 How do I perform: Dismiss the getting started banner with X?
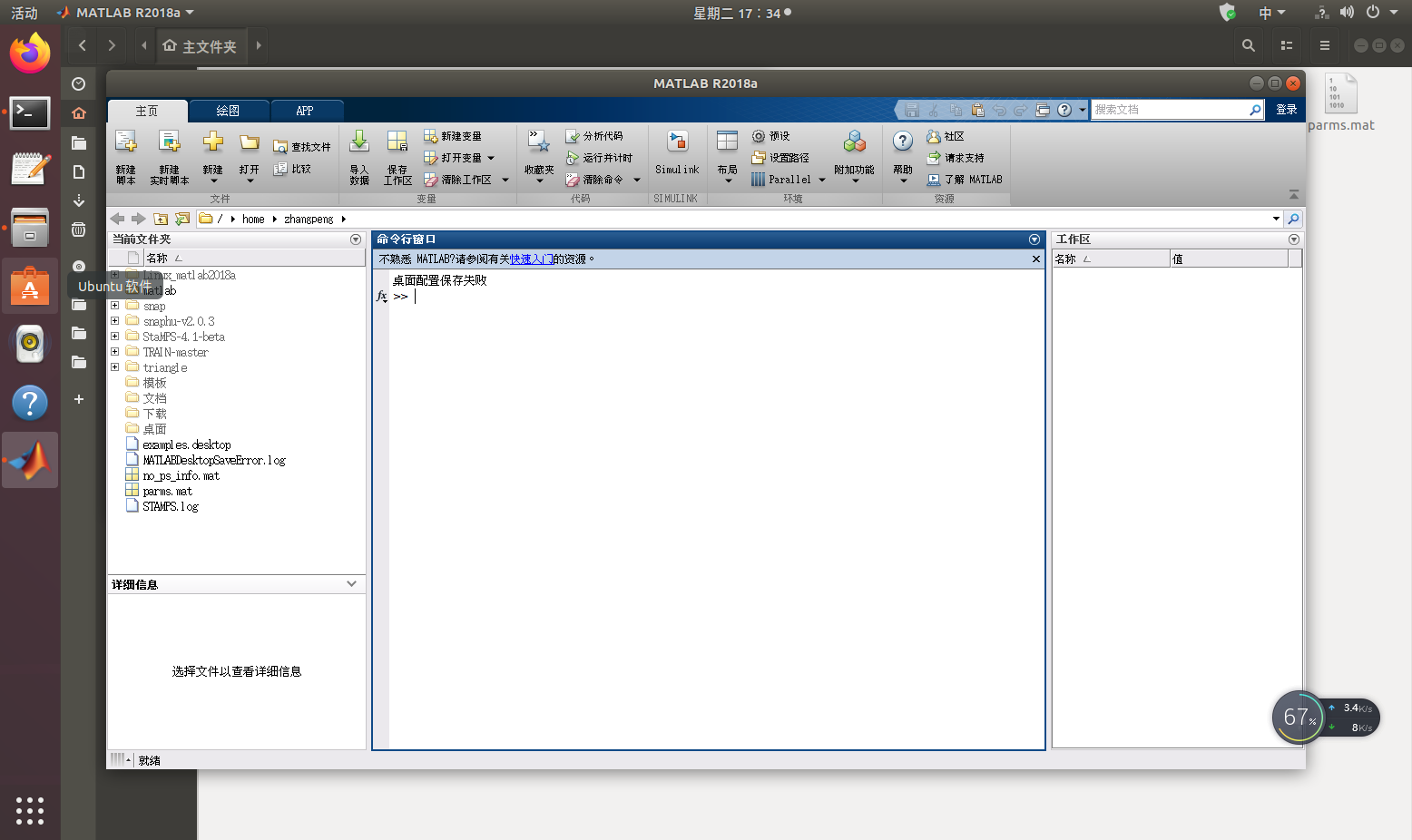coord(1036,259)
